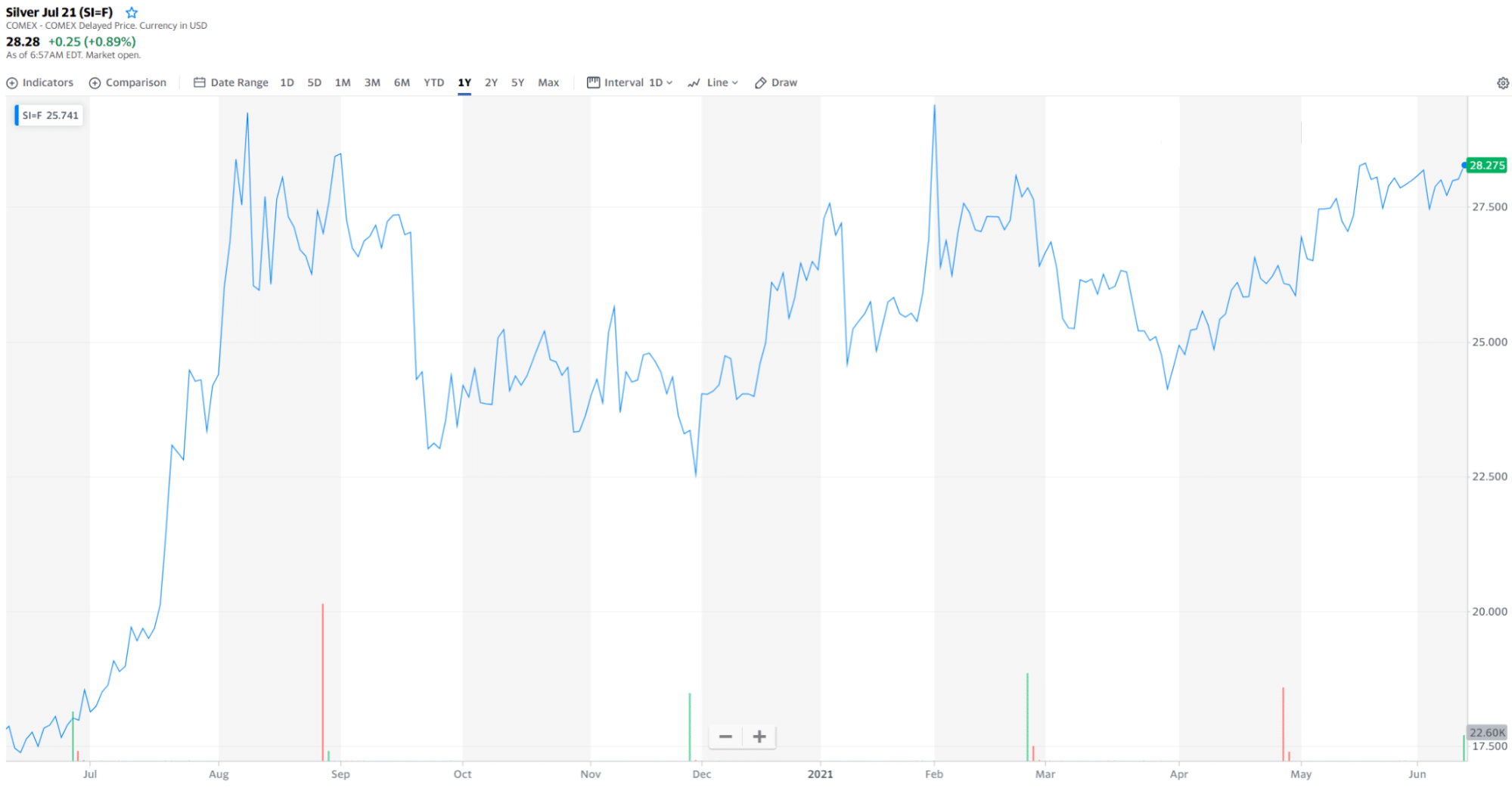Click the 28.275 current price label
The width and height of the screenshot is (1512, 794).
1486,166
